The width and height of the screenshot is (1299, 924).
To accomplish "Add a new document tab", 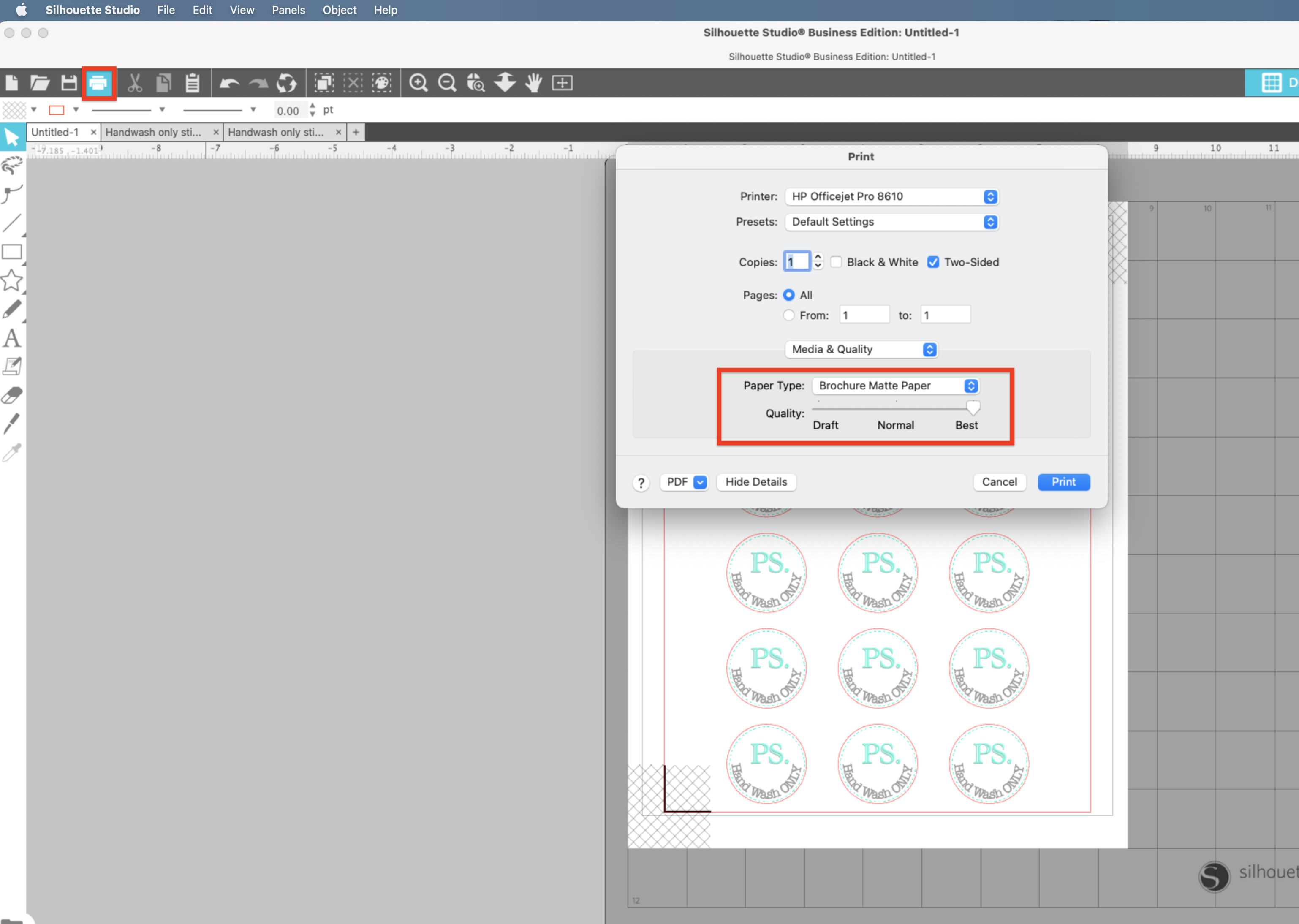I will click(x=356, y=133).
